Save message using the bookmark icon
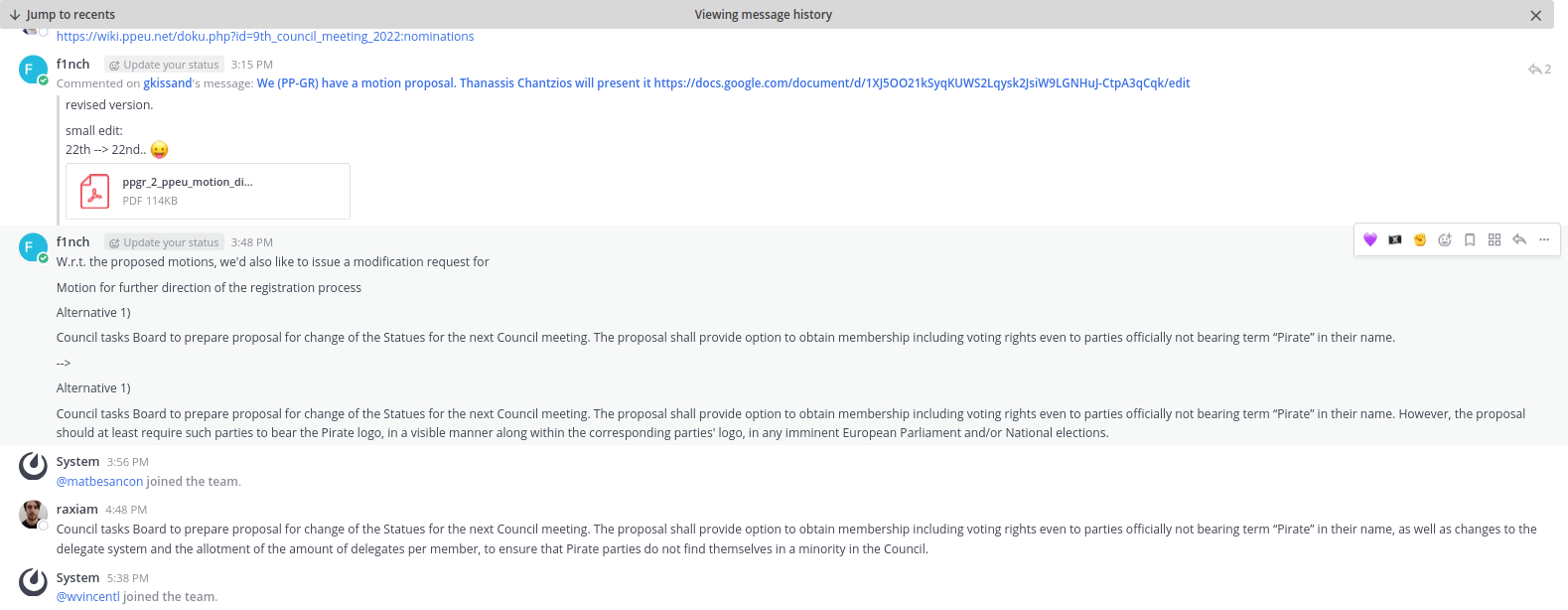1568x610 pixels. [x=1470, y=239]
